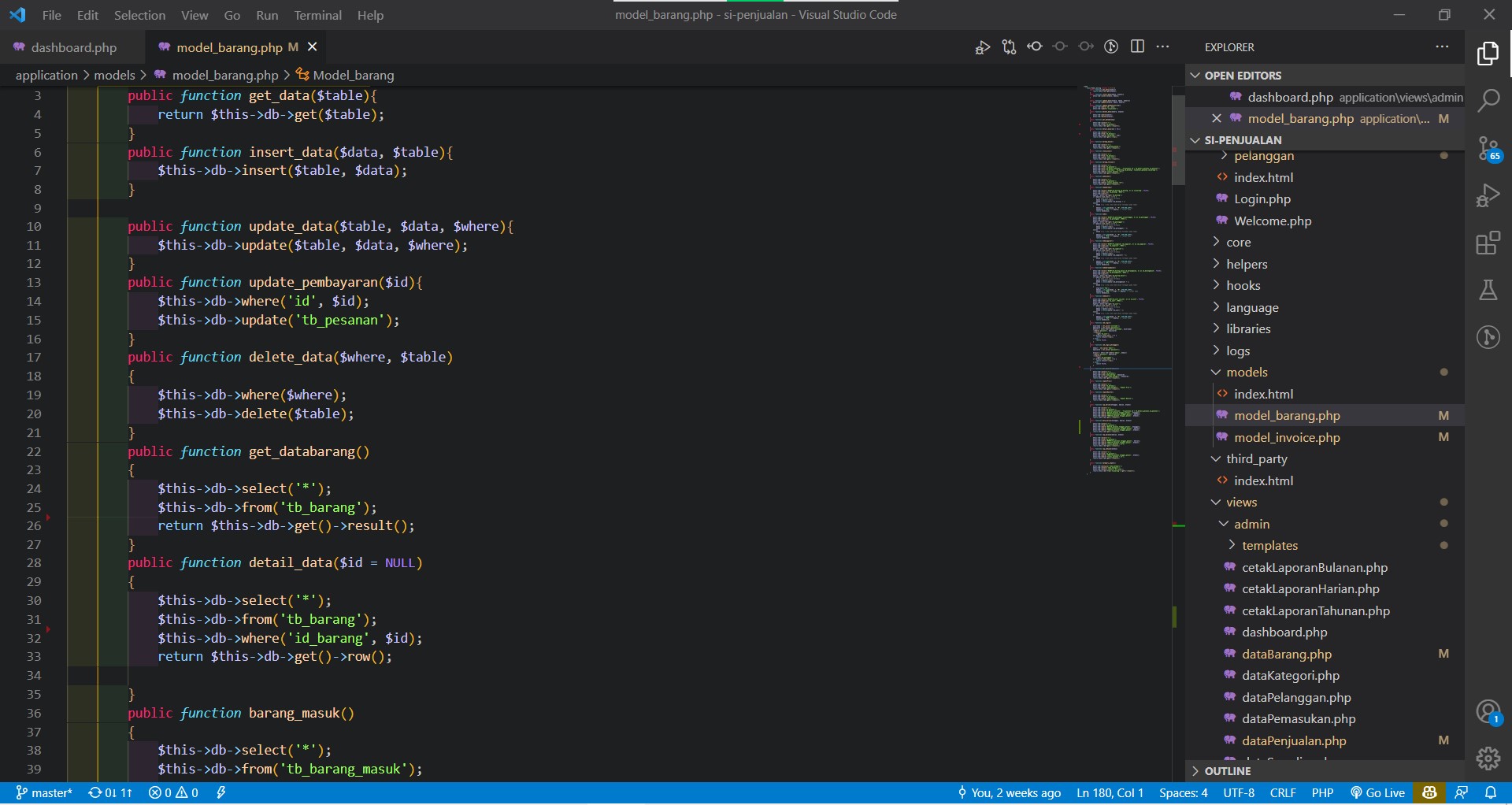This screenshot has width=1512, height=805.
Task: Open the Terminal menu
Action: [317, 15]
